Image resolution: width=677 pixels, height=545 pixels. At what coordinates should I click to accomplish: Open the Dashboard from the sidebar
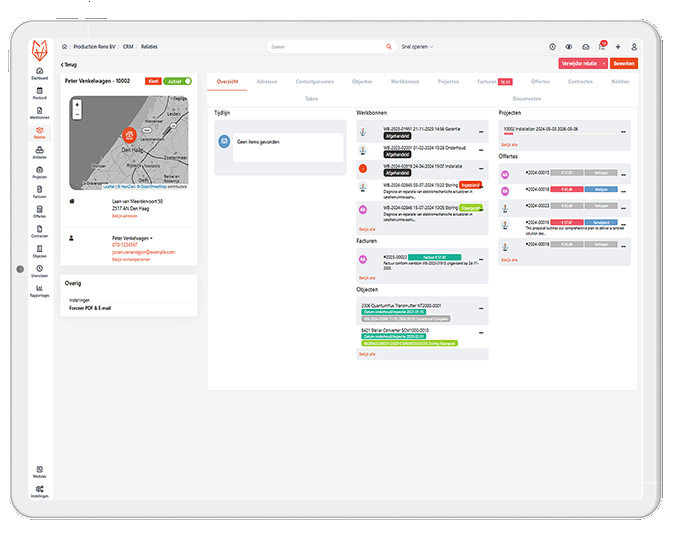coord(39,73)
